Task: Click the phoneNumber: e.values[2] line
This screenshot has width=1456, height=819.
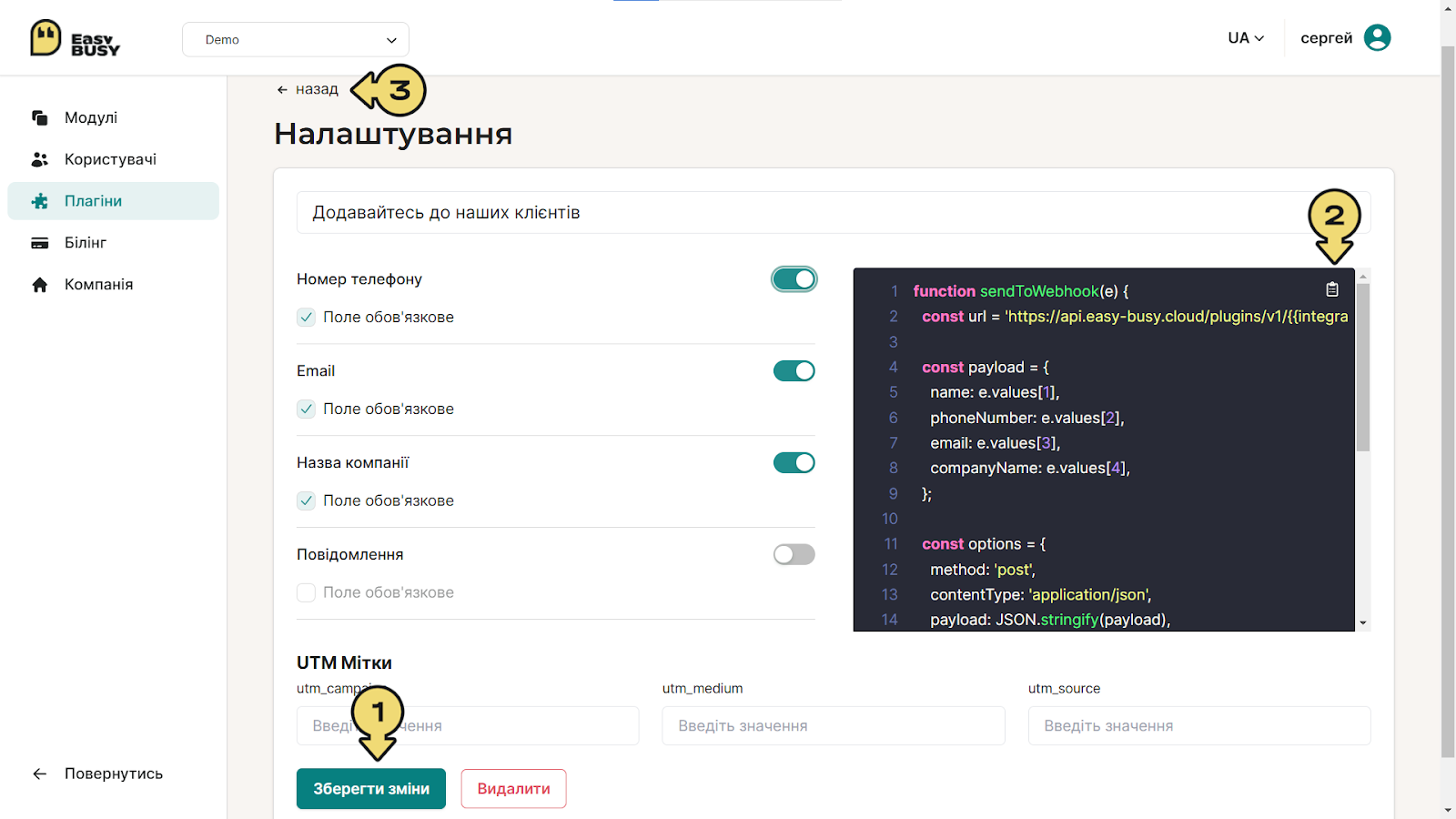Action: pyautogui.click(x=1027, y=418)
